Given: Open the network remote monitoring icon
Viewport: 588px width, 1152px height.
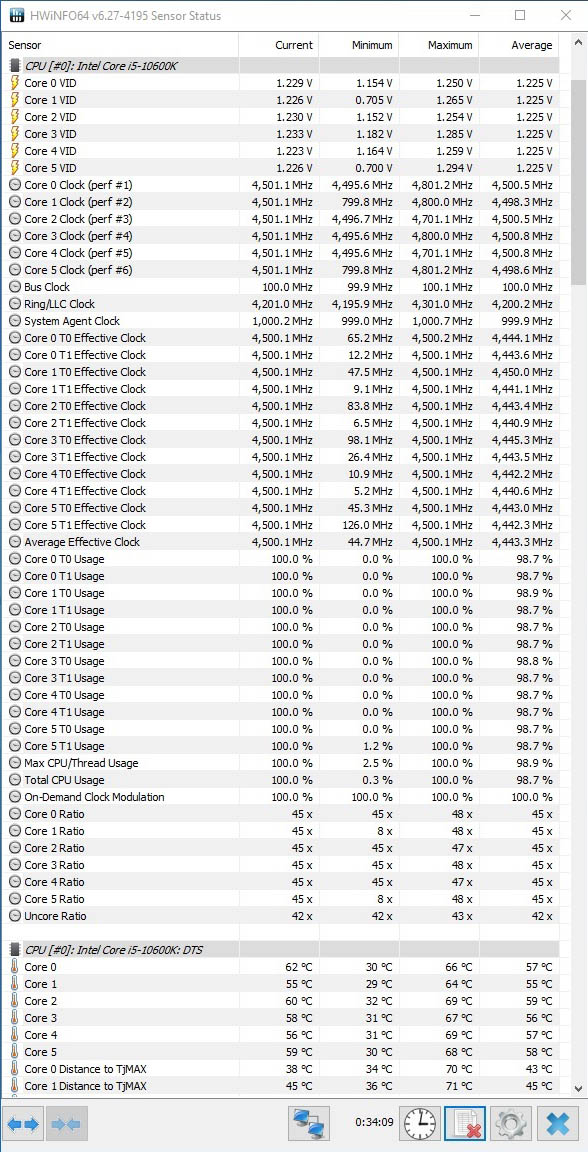Looking at the screenshot, I should (x=311, y=1124).
